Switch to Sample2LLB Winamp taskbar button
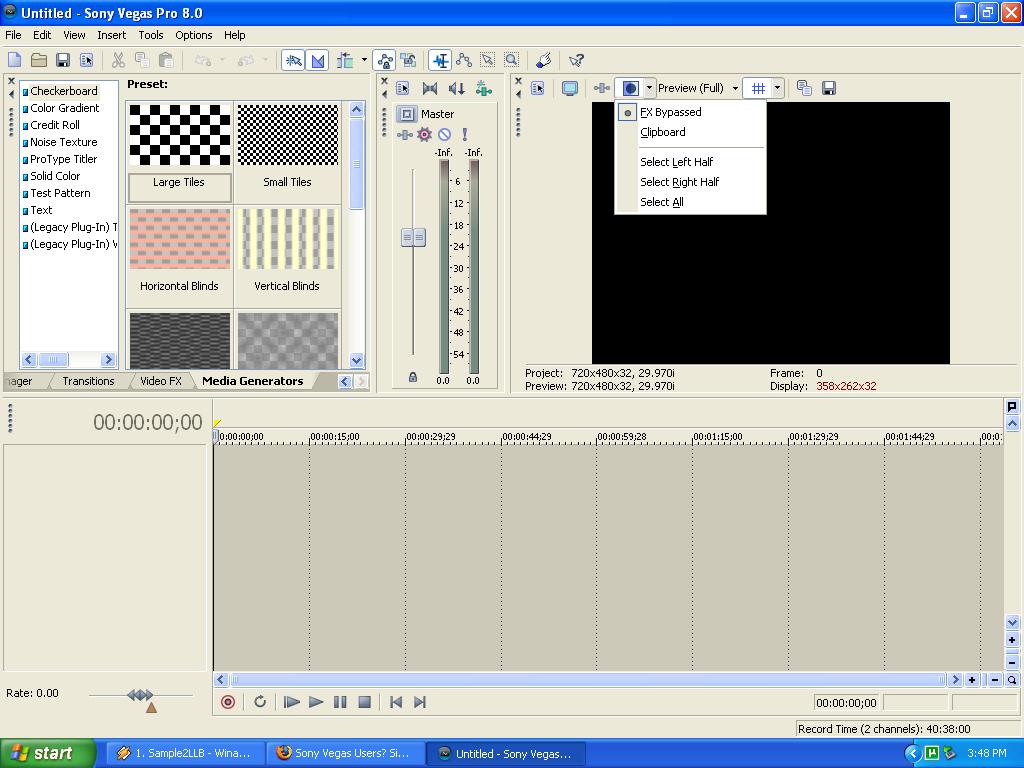This screenshot has height=768, width=1024. tap(185, 754)
